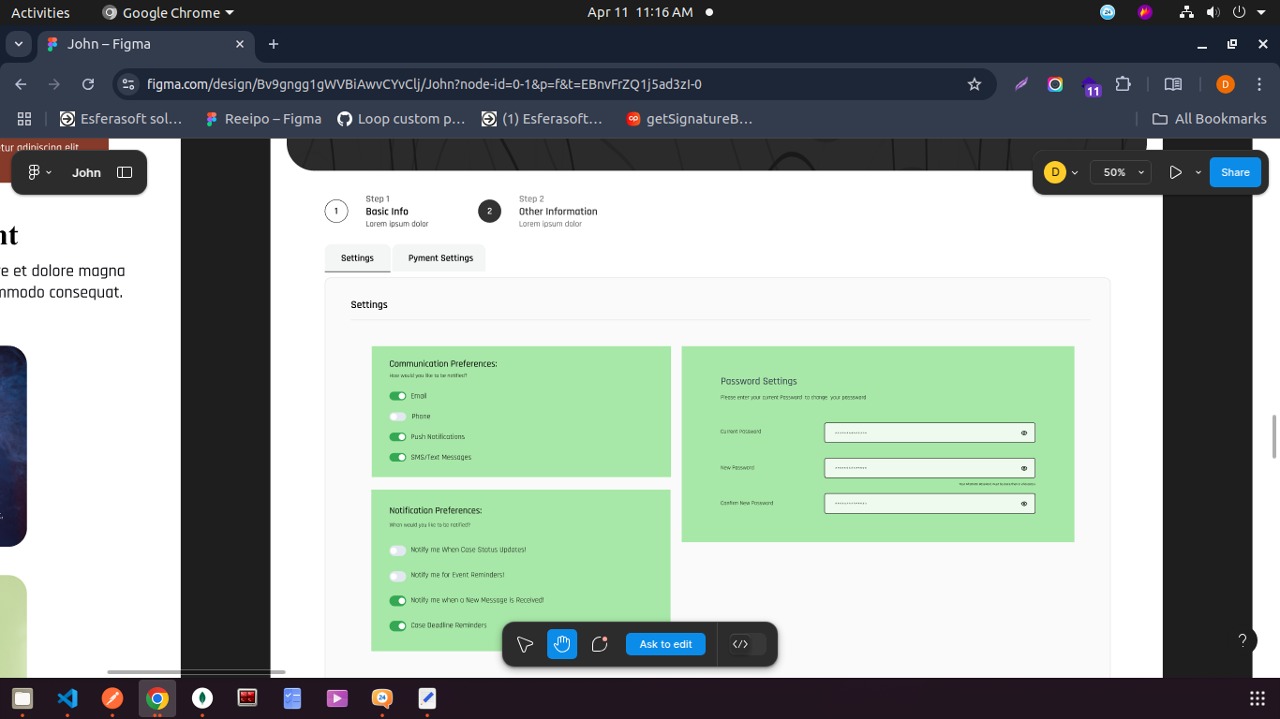The height and width of the screenshot is (719, 1280).
Task: Expand the user avatar D dropdown
Action: point(1075,172)
